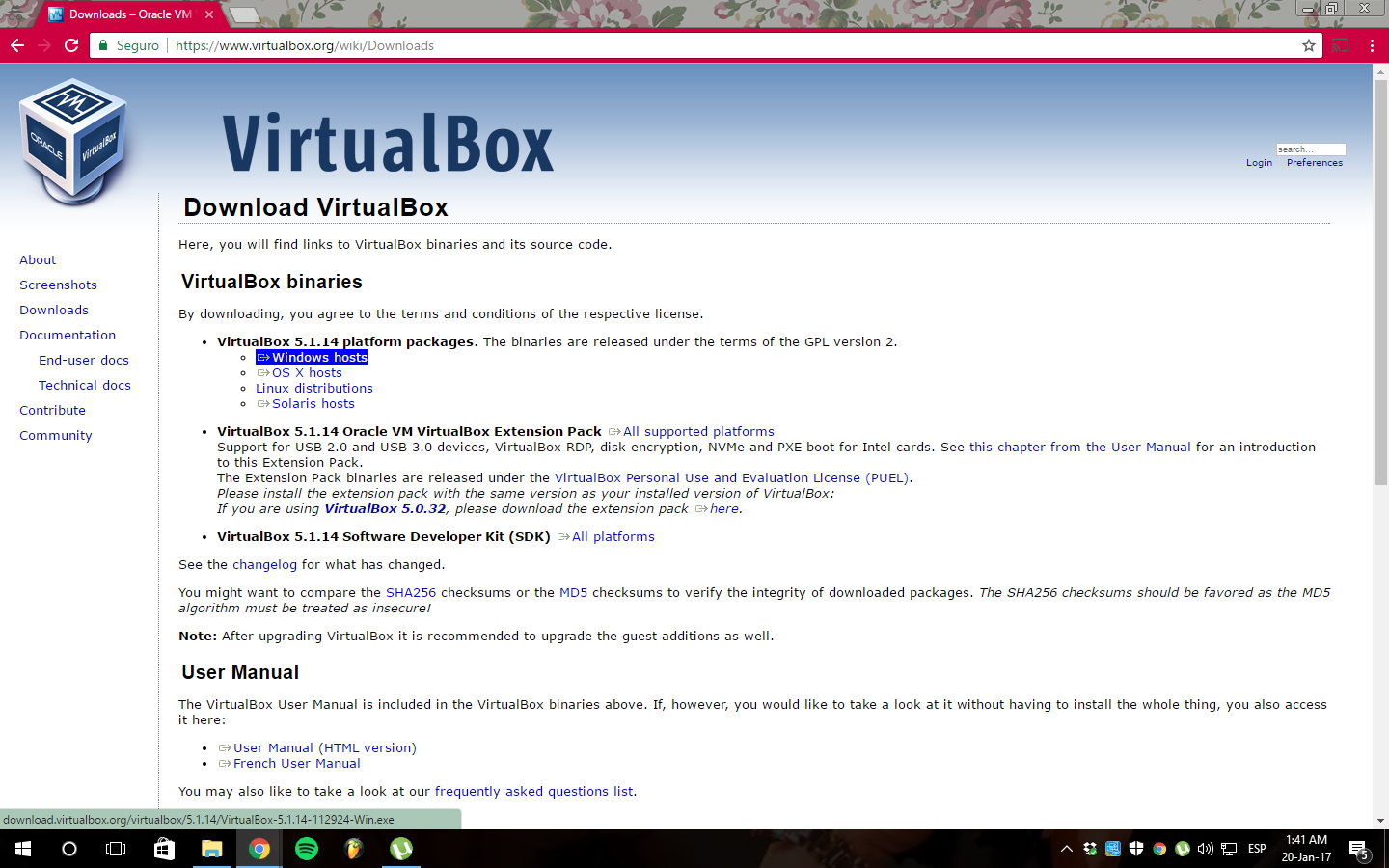Viewport: 1389px width, 868px height.
Task: Bookmark the page with the star icon
Action: (x=1309, y=45)
